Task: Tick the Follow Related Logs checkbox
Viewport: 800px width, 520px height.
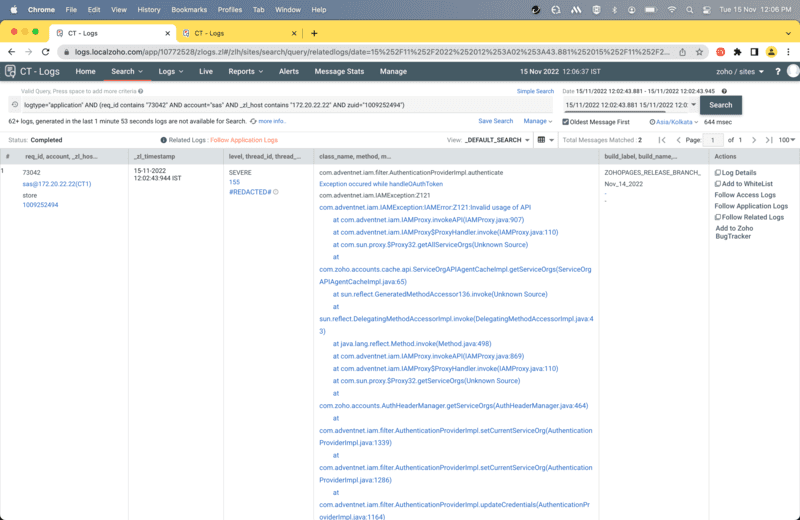Action: 718,217
